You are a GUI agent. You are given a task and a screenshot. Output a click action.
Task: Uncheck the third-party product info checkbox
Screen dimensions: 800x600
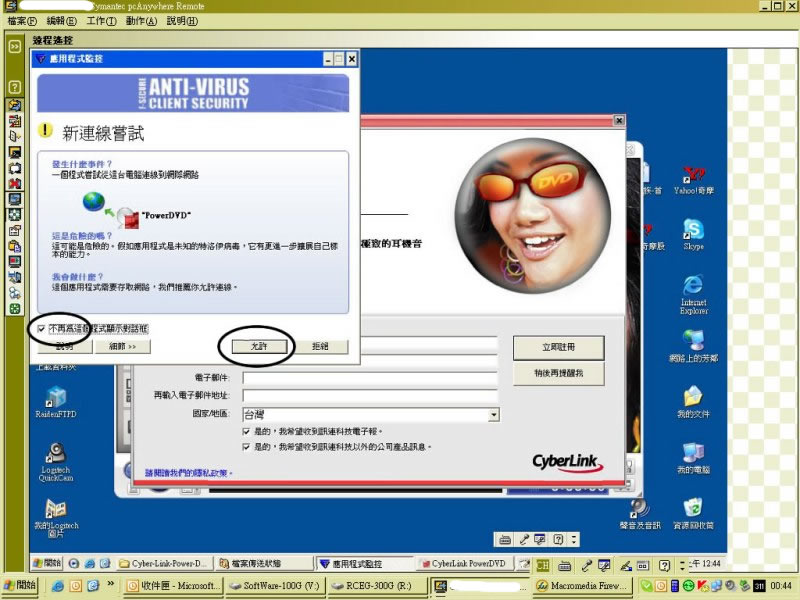pos(246,447)
